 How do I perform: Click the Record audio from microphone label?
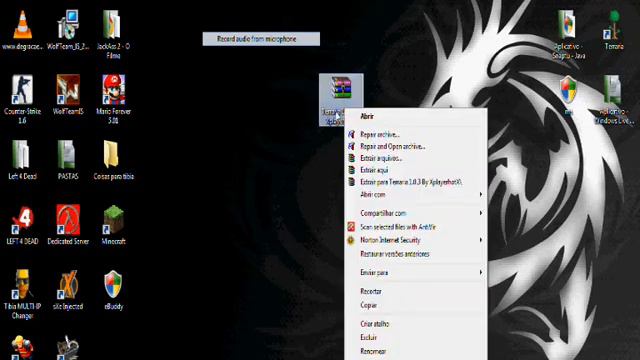click(257, 39)
